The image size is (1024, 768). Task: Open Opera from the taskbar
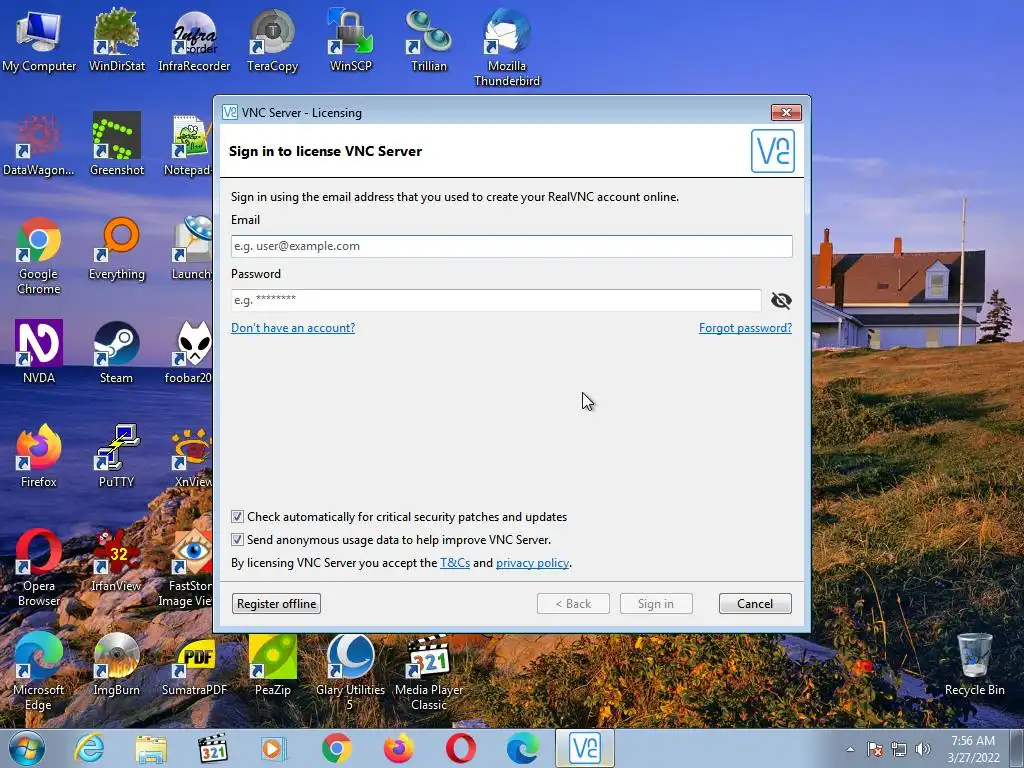click(x=461, y=748)
